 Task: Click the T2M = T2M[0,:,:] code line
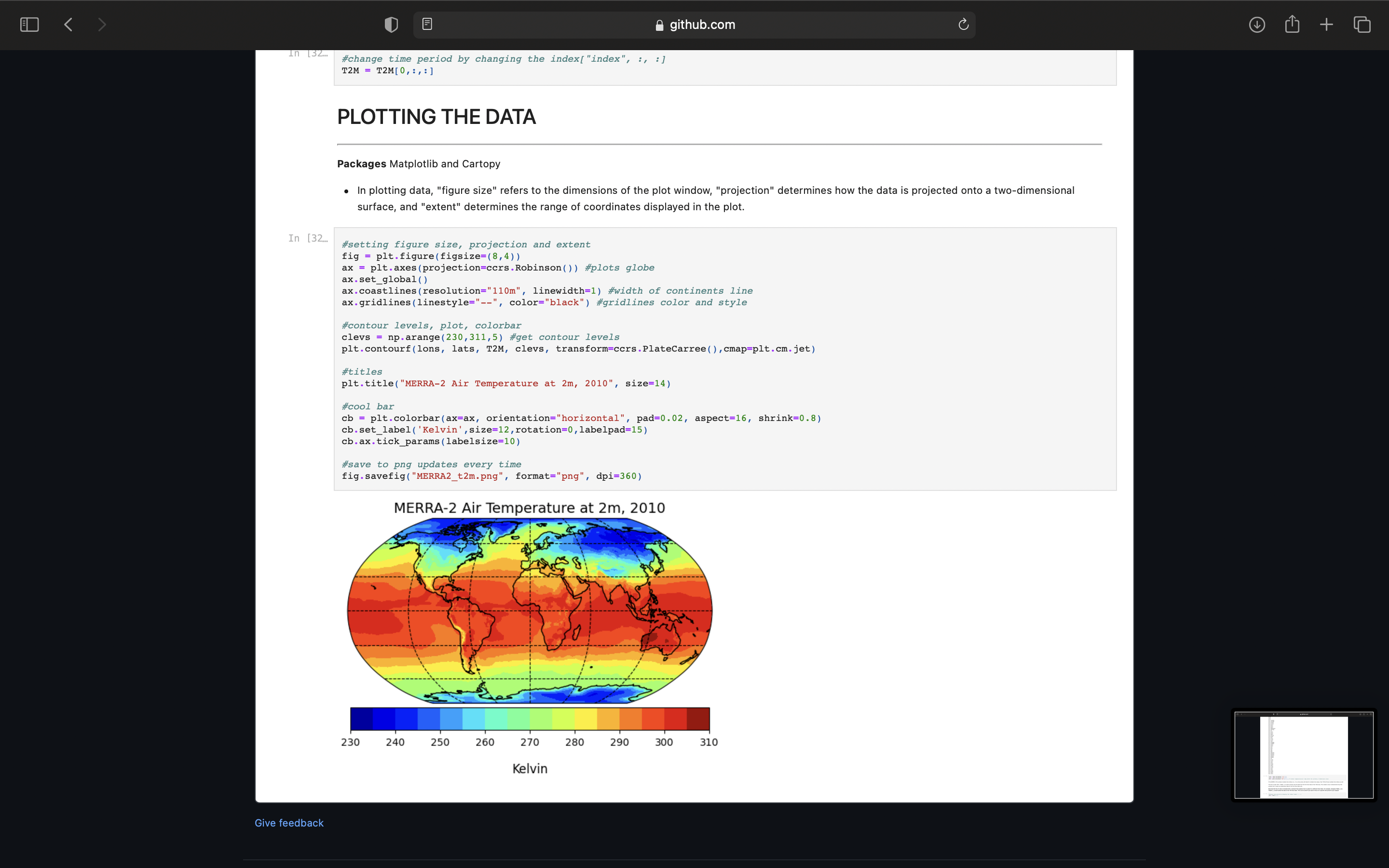coord(388,70)
